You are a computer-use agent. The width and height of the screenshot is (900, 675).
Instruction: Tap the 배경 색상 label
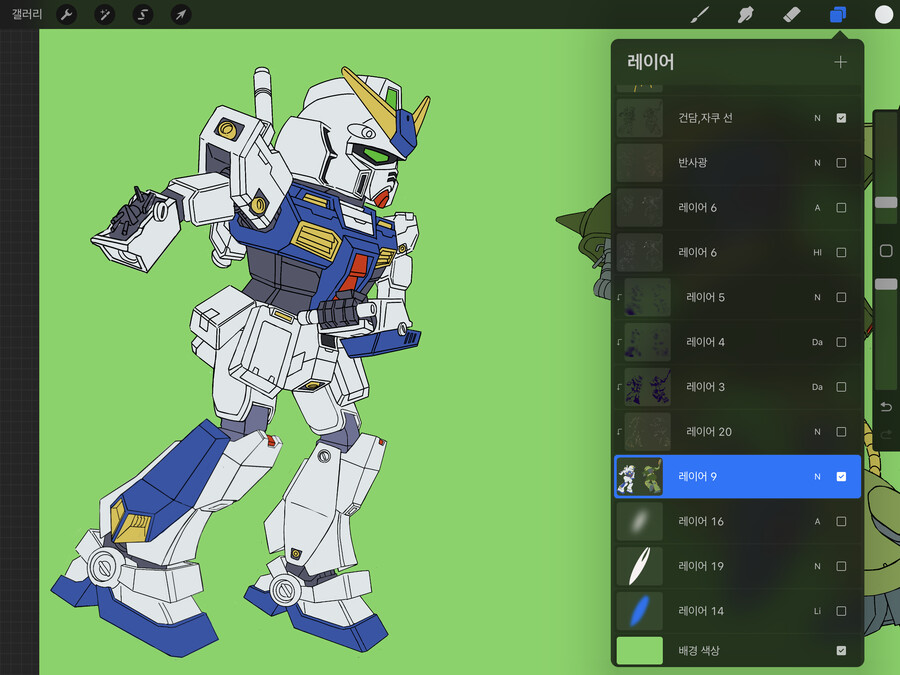(x=699, y=650)
